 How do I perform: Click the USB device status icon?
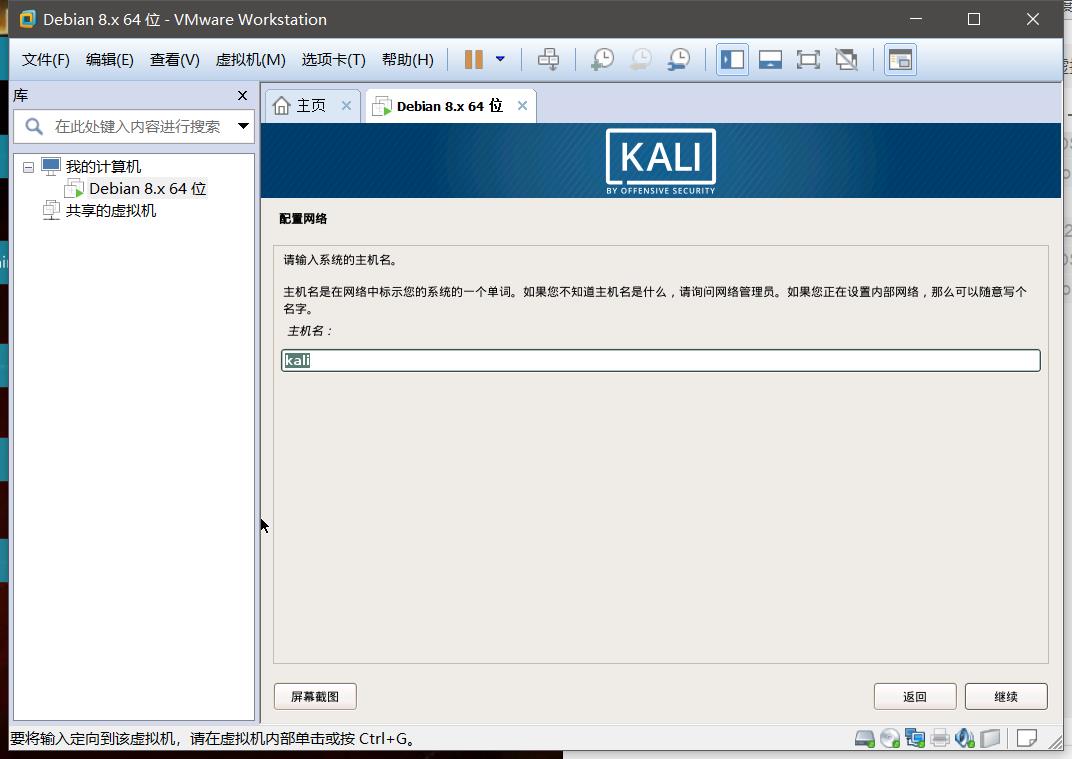point(990,738)
